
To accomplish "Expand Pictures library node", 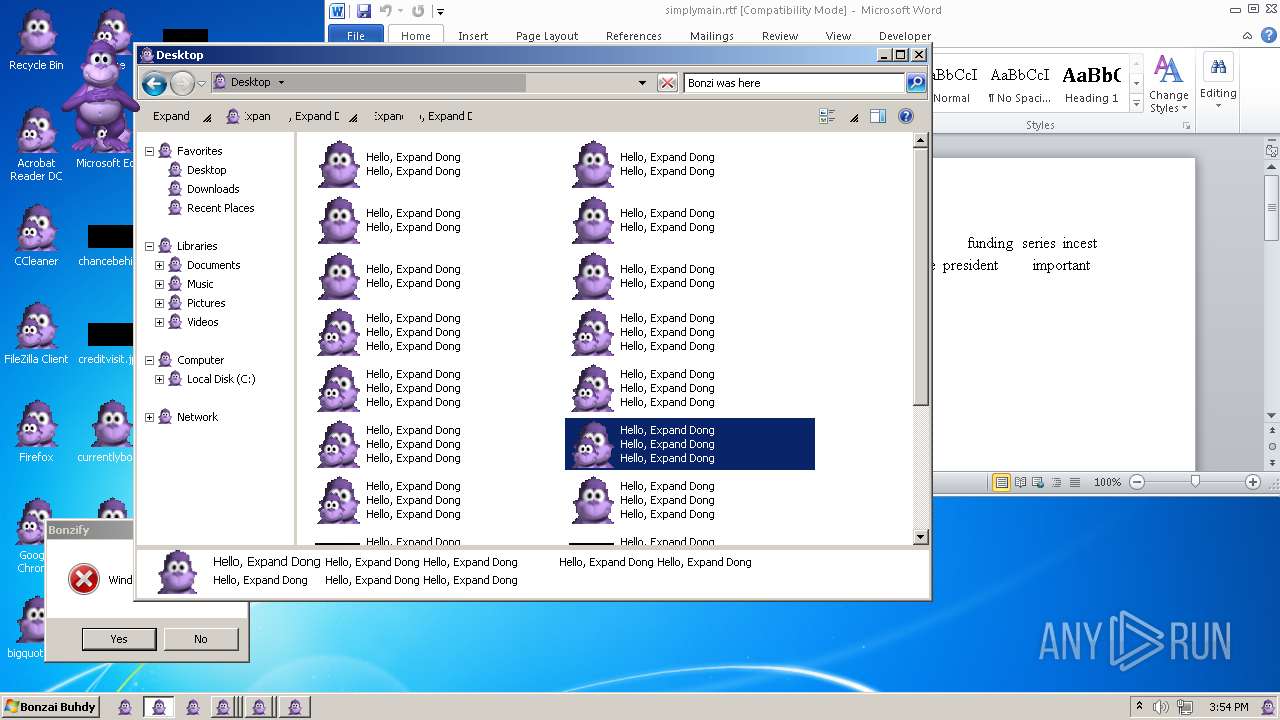I will click(159, 303).
